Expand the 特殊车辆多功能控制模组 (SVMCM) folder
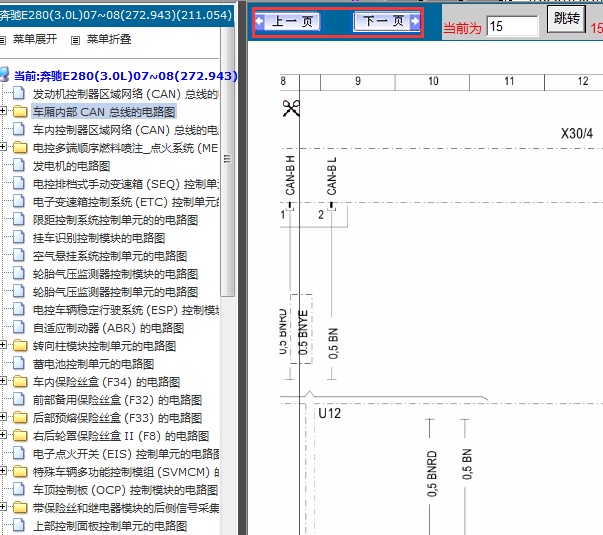The image size is (603, 535). point(3,471)
